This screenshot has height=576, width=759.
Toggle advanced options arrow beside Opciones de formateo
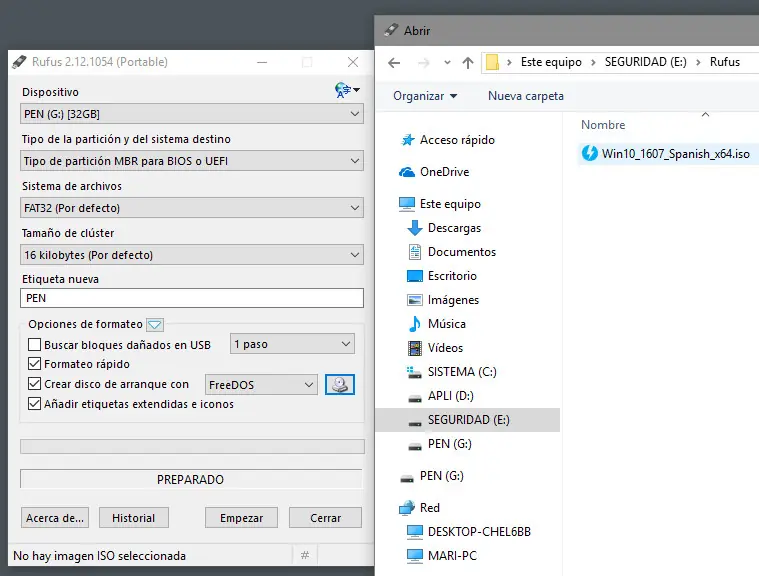coord(155,324)
